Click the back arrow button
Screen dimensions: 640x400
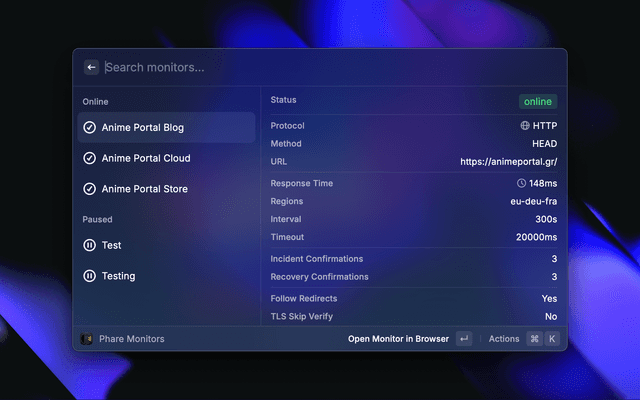(x=91, y=67)
